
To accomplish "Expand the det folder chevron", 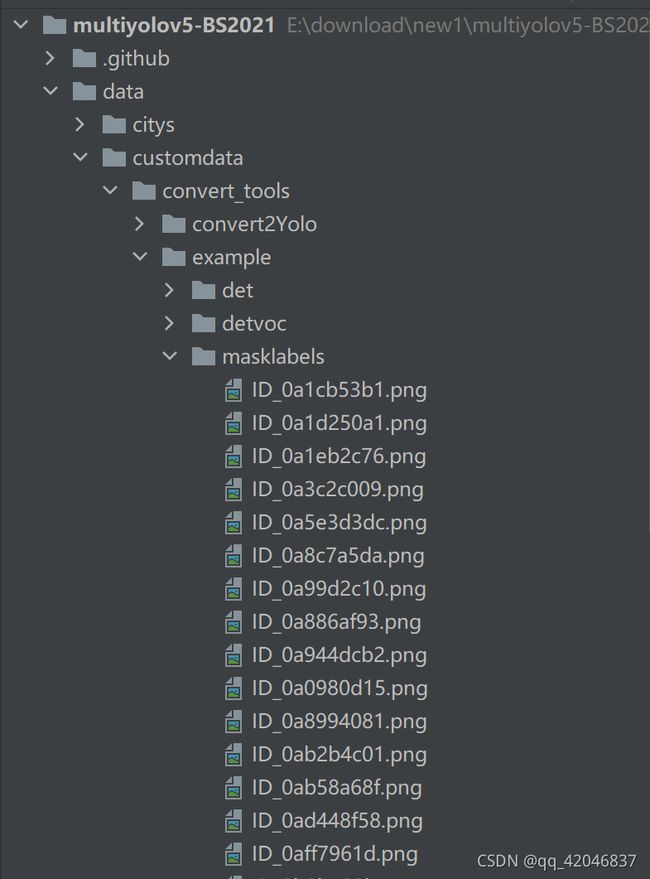I will pos(169,290).
